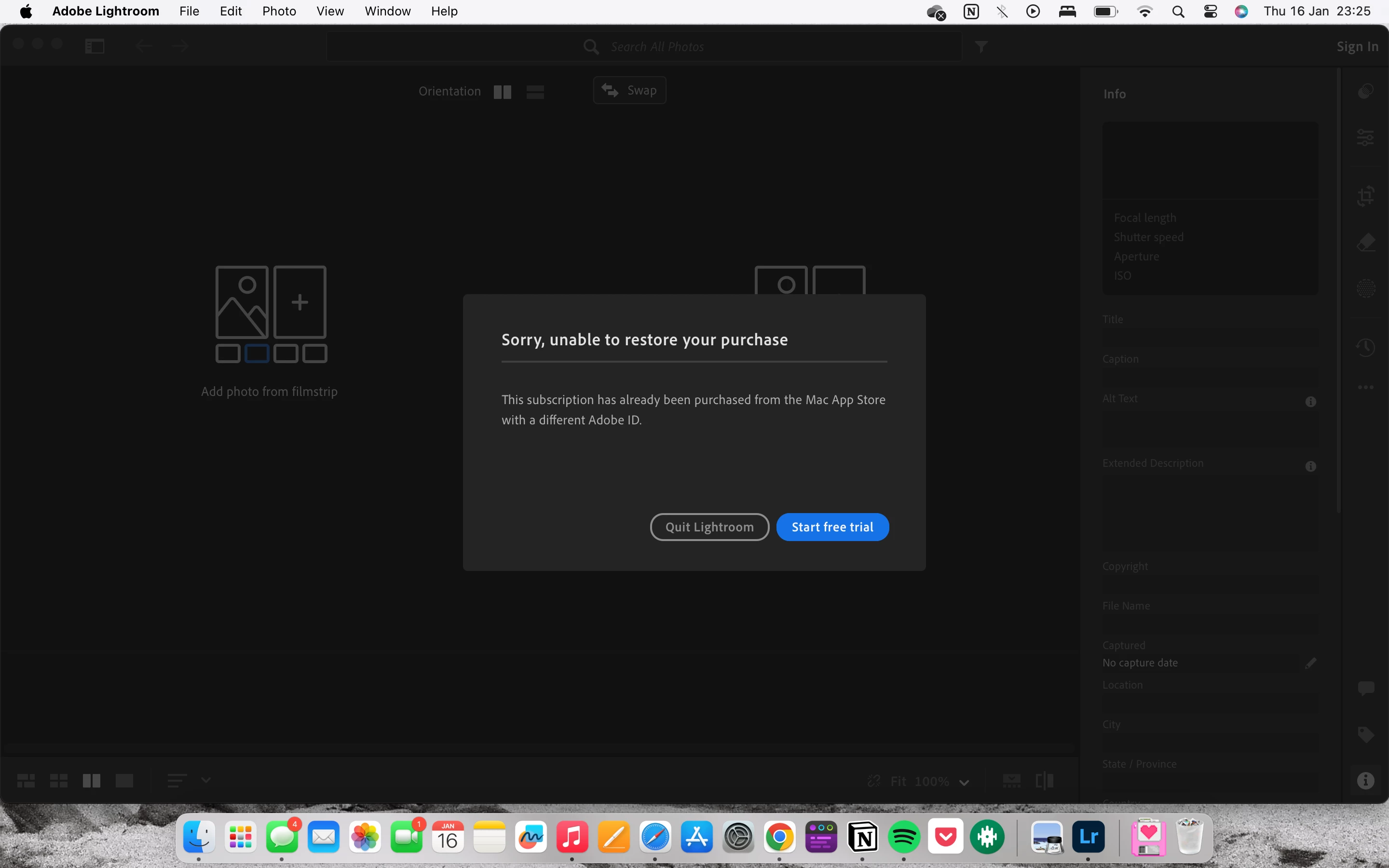
Task: Open the Keywords tag panel
Action: coord(1365,734)
